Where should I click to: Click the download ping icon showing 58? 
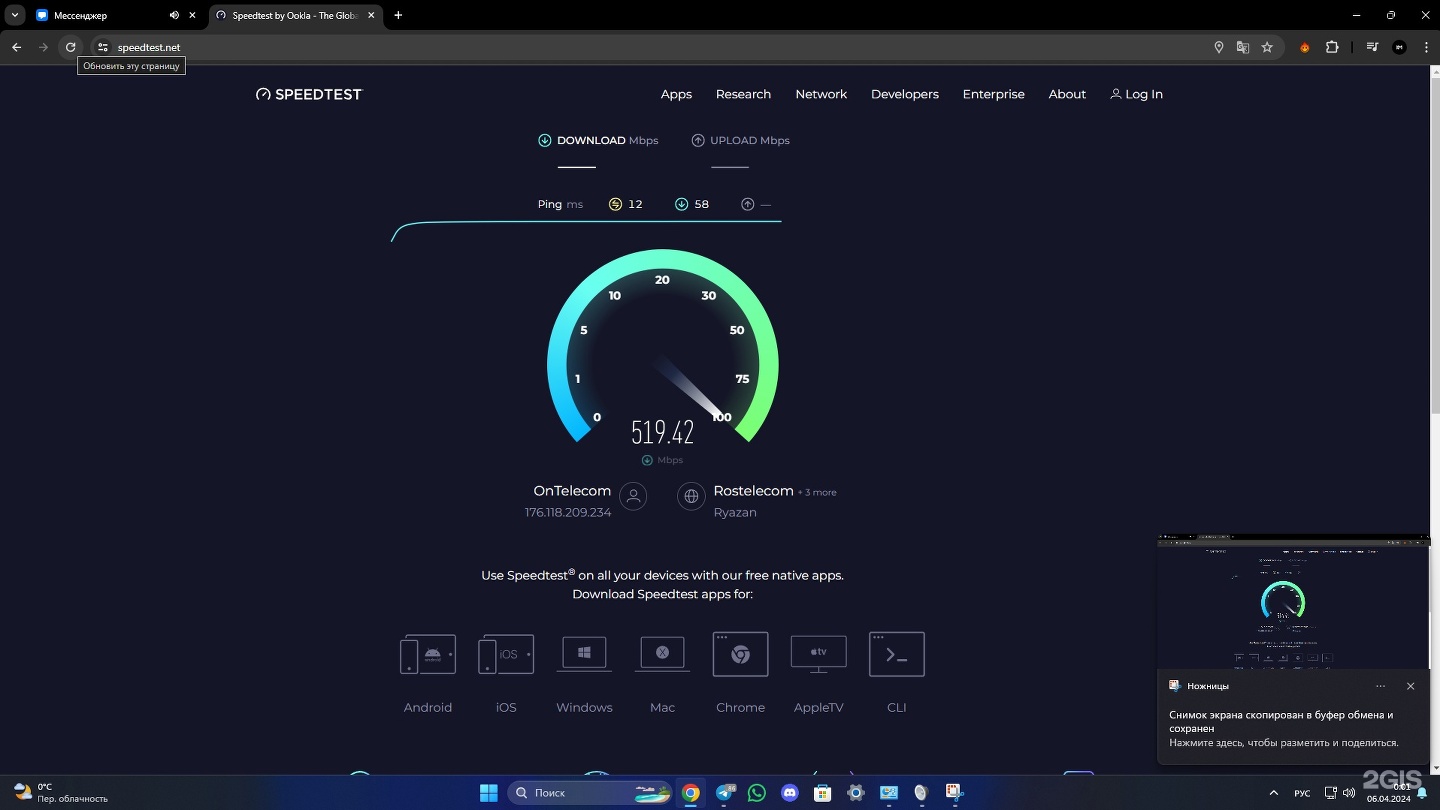(681, 204)
